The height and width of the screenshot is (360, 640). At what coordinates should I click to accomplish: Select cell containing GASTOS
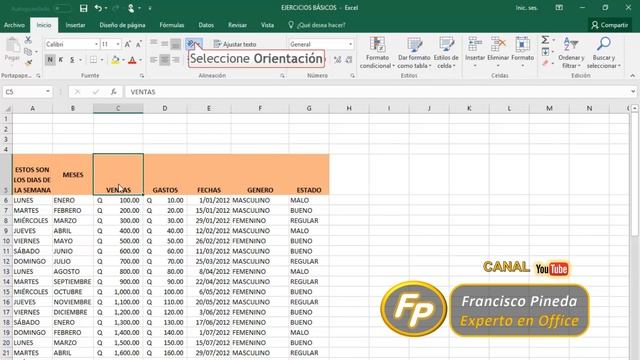click(165, 174)
